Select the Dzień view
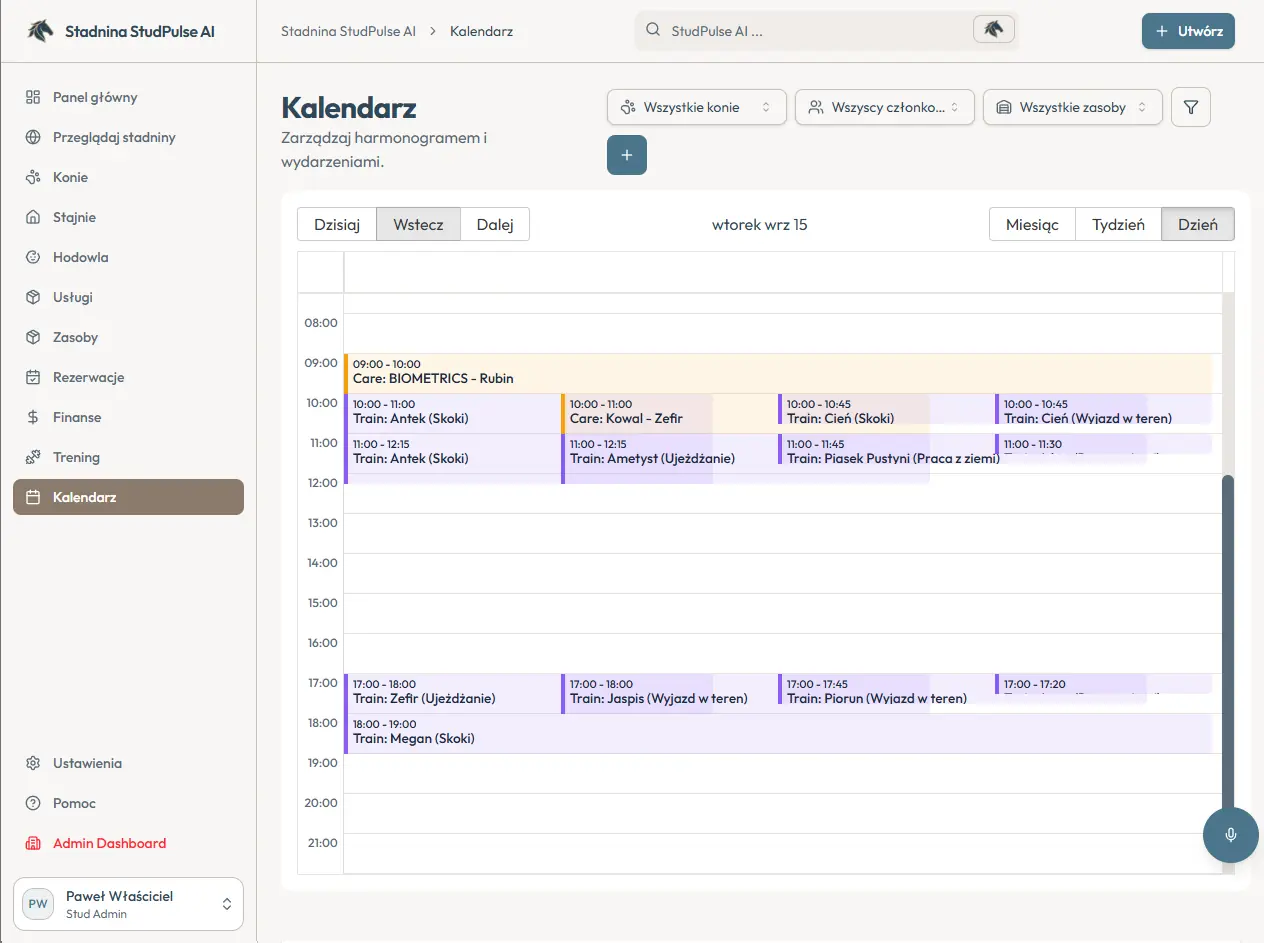1264x943 pixels. (1198, 224)
